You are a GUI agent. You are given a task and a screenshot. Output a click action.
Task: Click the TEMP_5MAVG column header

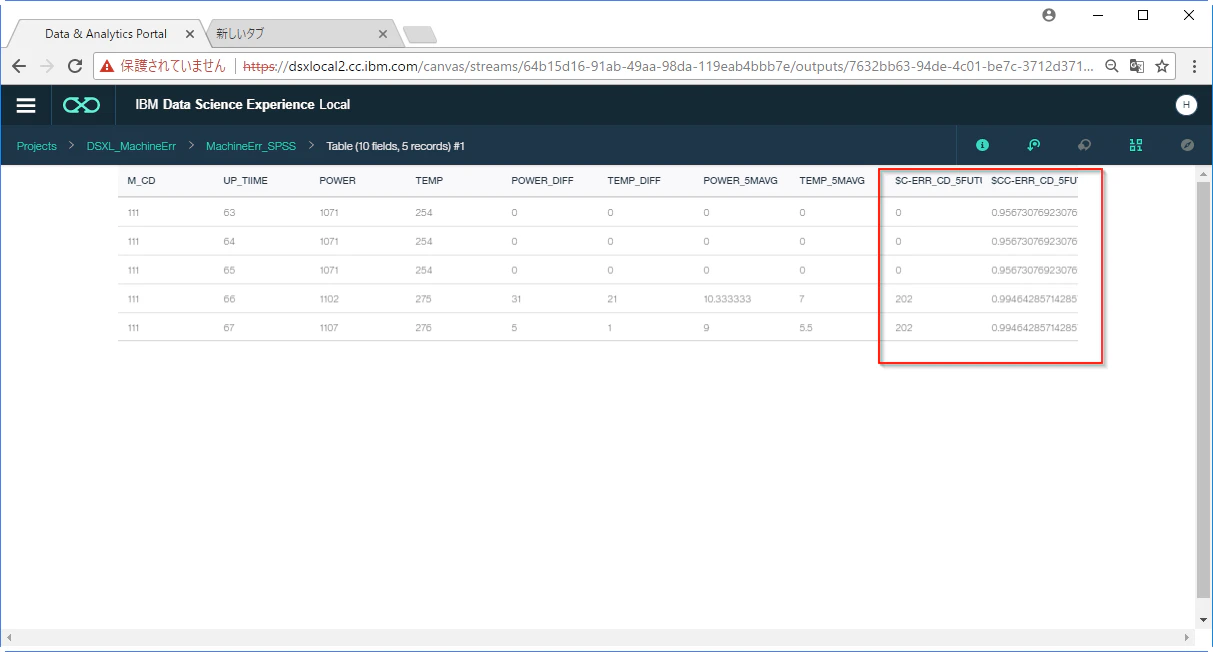(832, 181)
